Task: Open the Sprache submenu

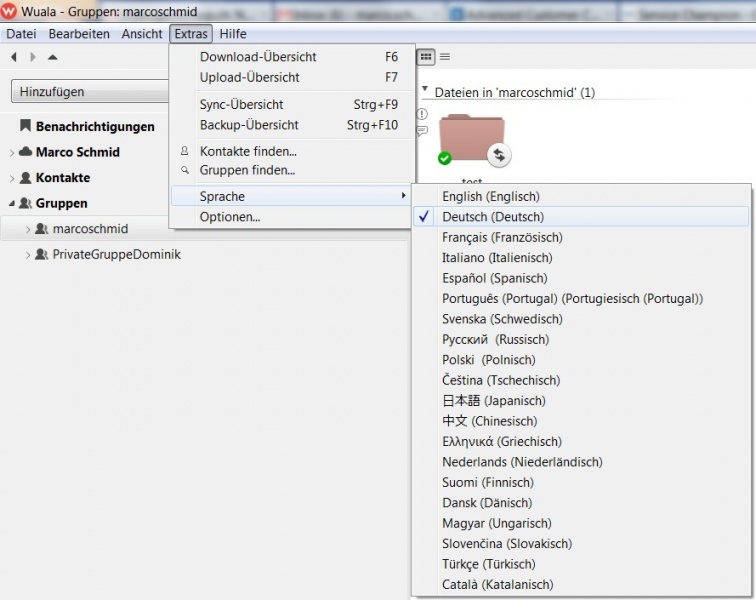Action: (x=291, y=196)
